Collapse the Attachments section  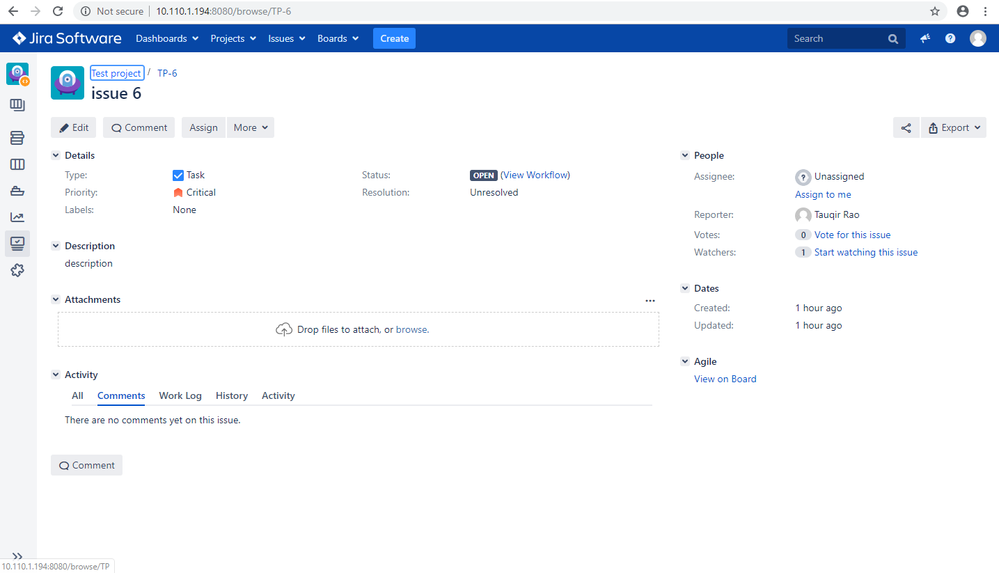(x=55, y=299)
